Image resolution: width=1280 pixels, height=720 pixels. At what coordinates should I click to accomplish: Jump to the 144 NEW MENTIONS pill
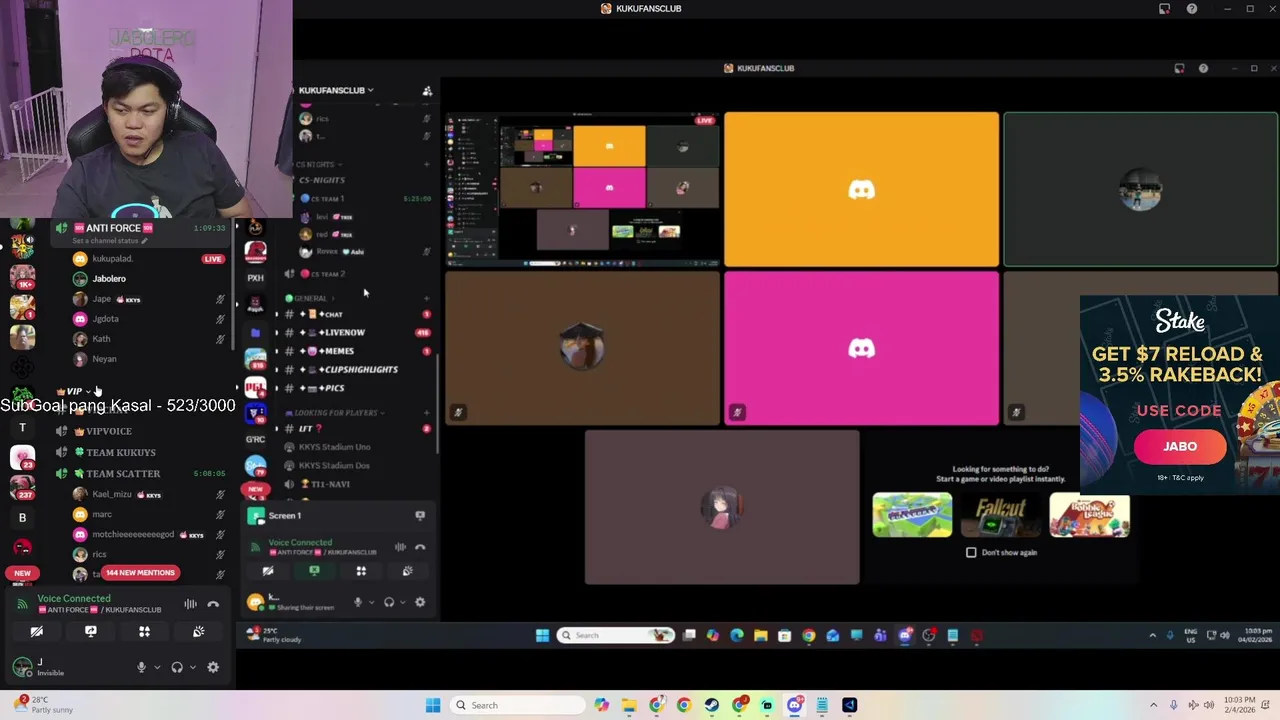tap(140, 573)
